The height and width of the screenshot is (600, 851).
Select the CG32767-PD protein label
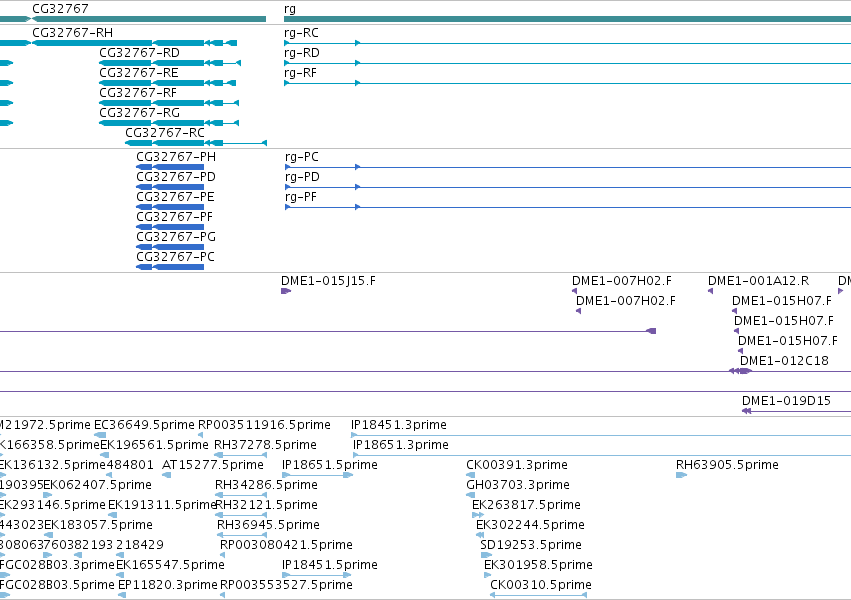pos(176,177)
